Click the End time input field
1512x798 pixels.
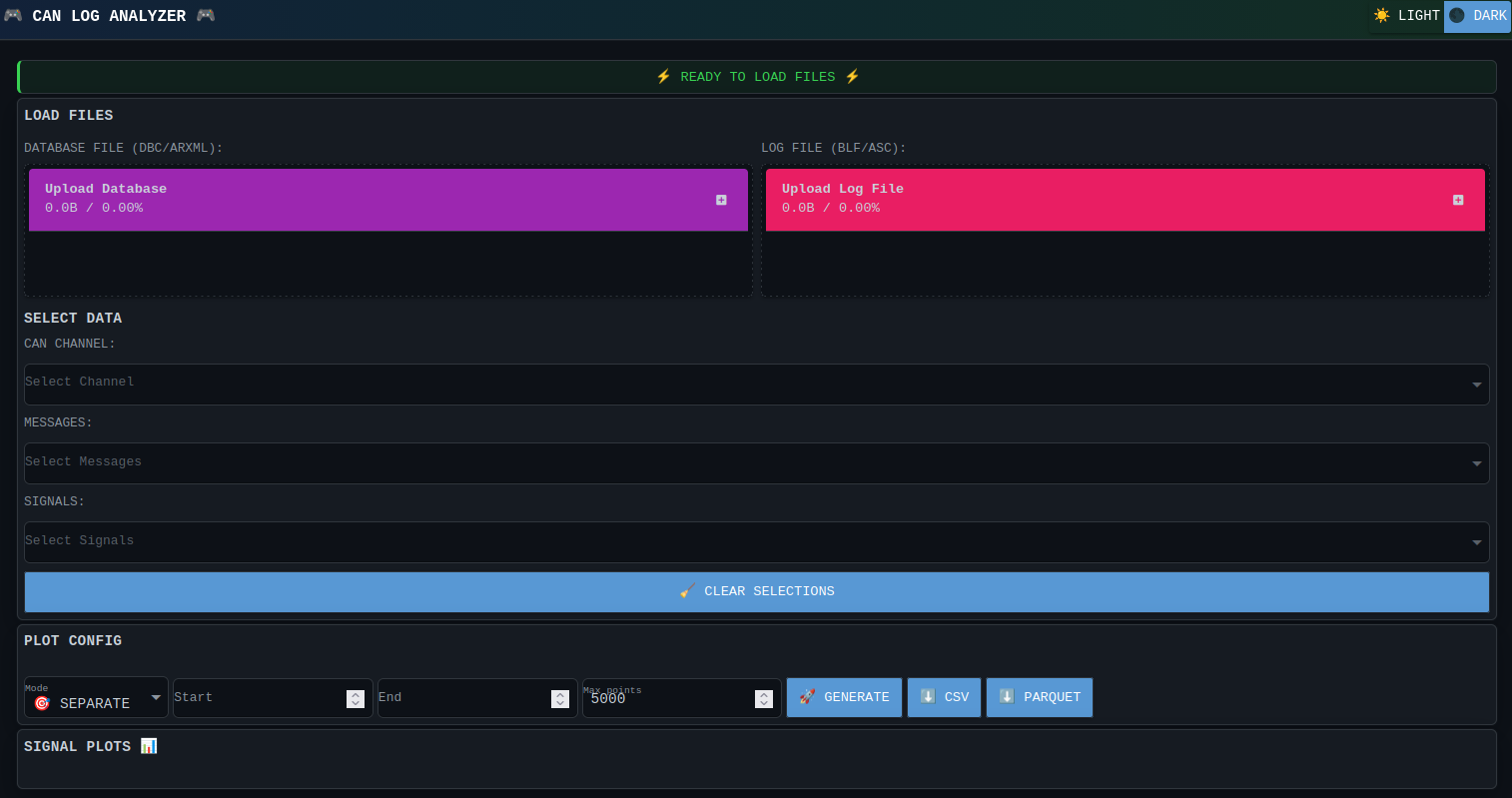pyautogui.click(x=477, y=698)
